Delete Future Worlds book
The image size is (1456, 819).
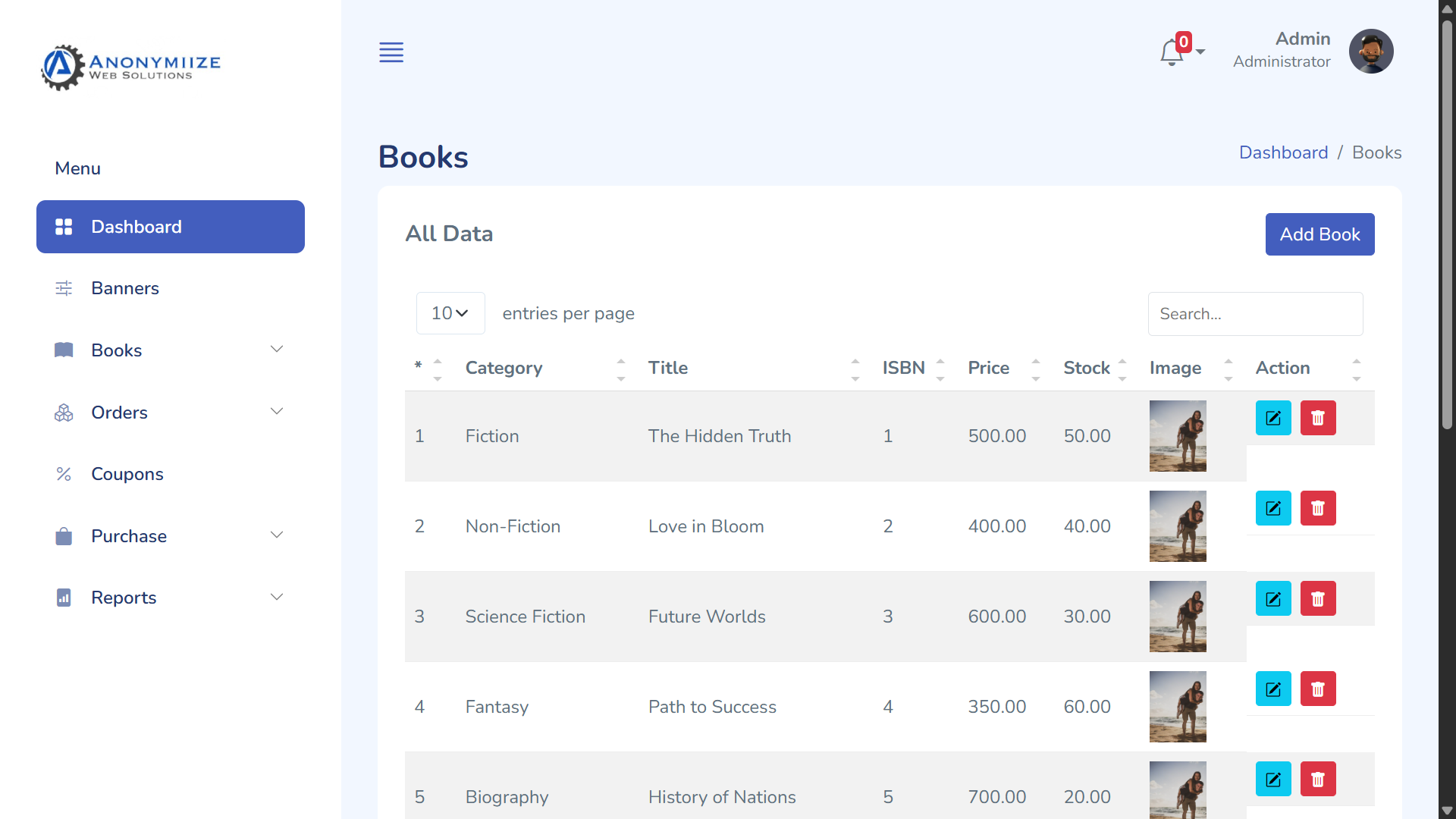1318,598
